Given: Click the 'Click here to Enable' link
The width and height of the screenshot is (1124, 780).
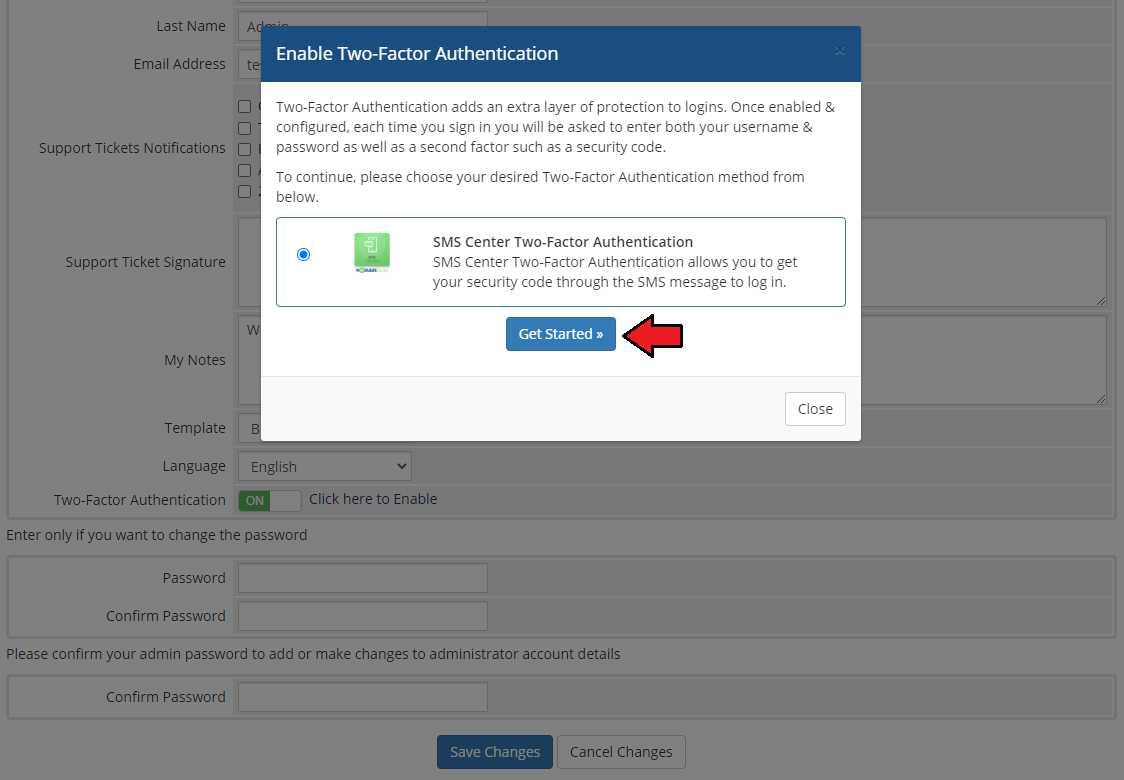Looking at the screenshot, I should pyautogui.click(x=373, y=499).
